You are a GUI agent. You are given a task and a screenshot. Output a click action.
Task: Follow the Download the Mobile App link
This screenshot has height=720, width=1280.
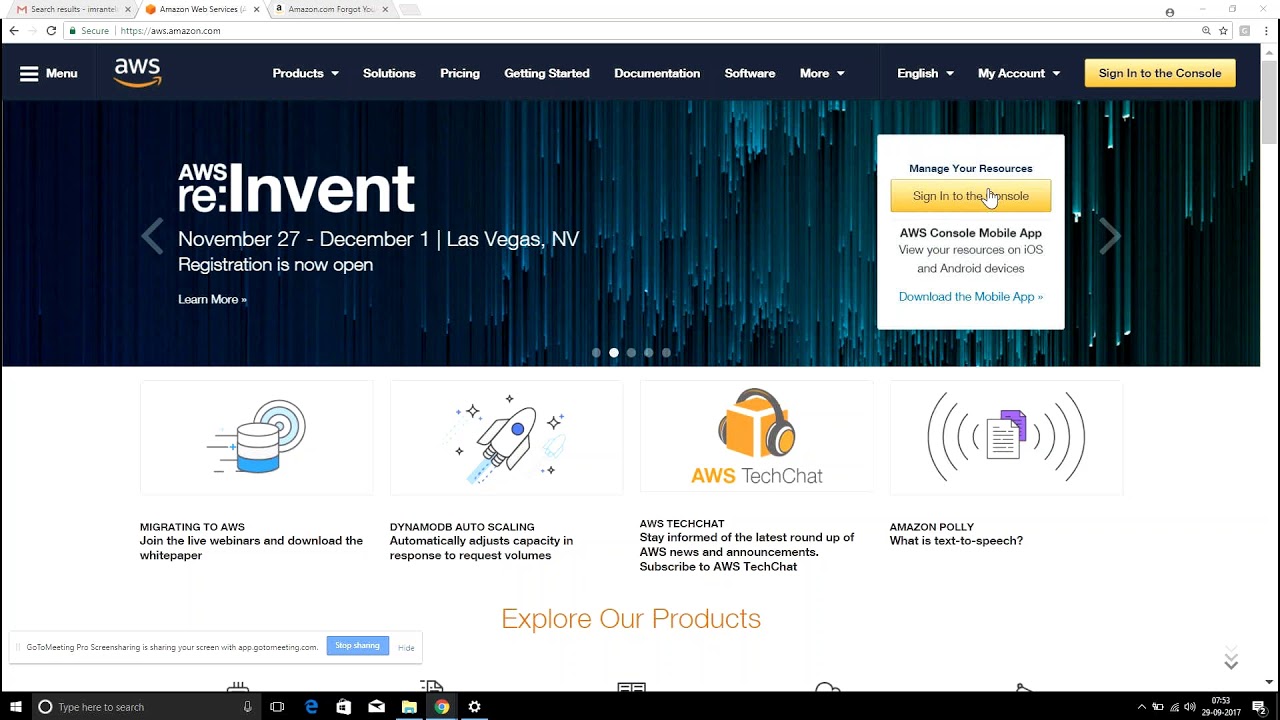971,297
